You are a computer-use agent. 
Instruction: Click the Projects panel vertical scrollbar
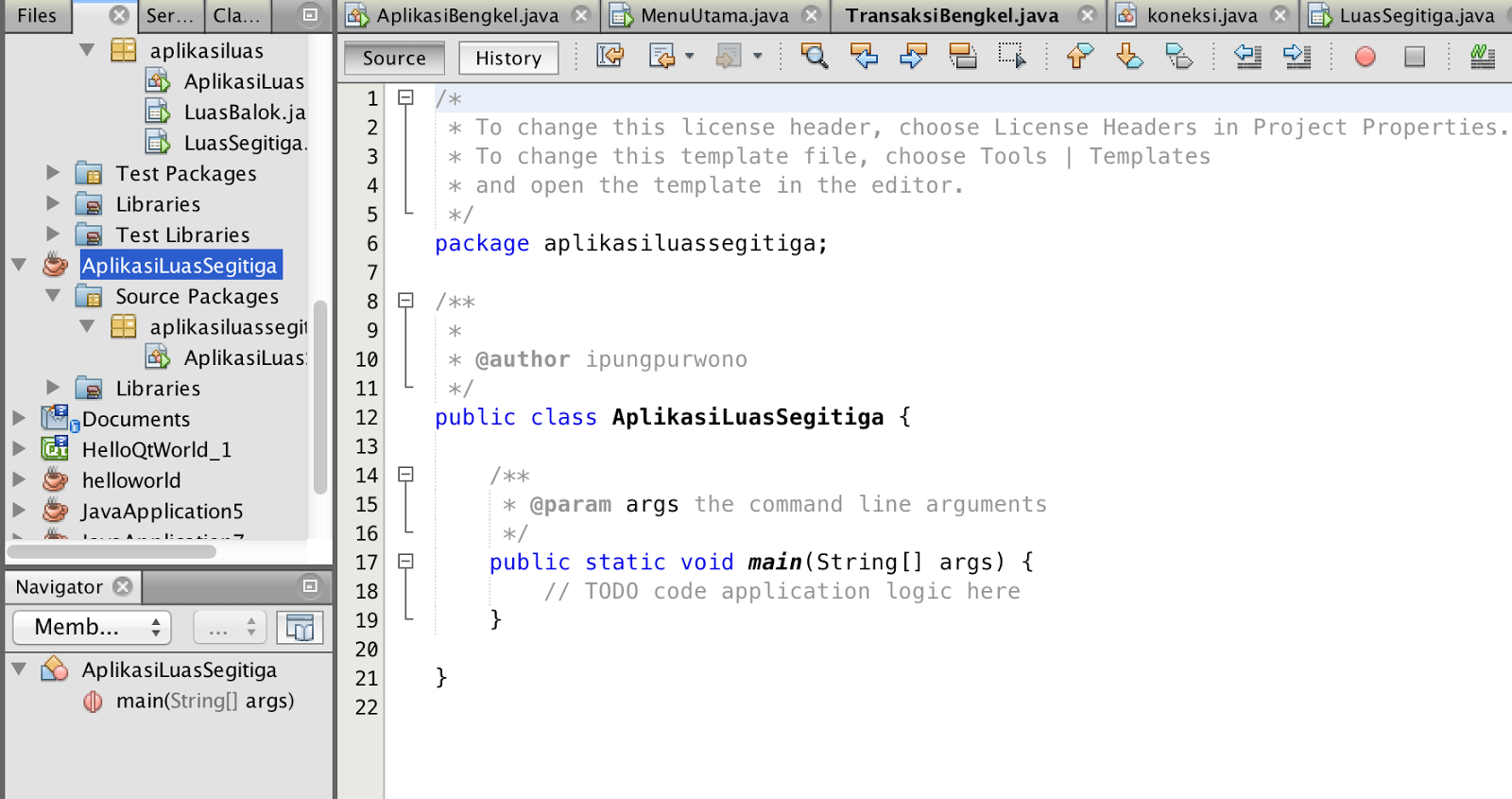(320, 396)
